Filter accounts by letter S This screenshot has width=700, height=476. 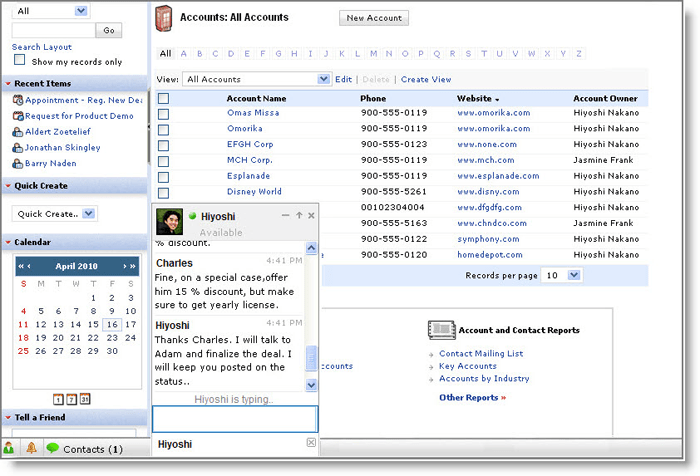click(x=468, y=54)
